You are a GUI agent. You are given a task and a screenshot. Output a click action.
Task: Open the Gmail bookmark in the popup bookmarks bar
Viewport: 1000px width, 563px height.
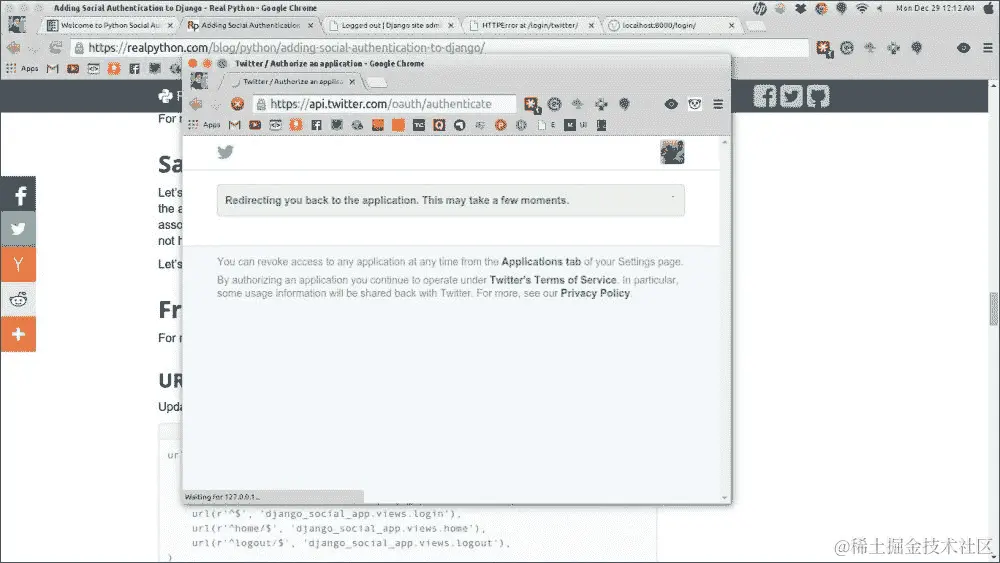click(235, 125)
